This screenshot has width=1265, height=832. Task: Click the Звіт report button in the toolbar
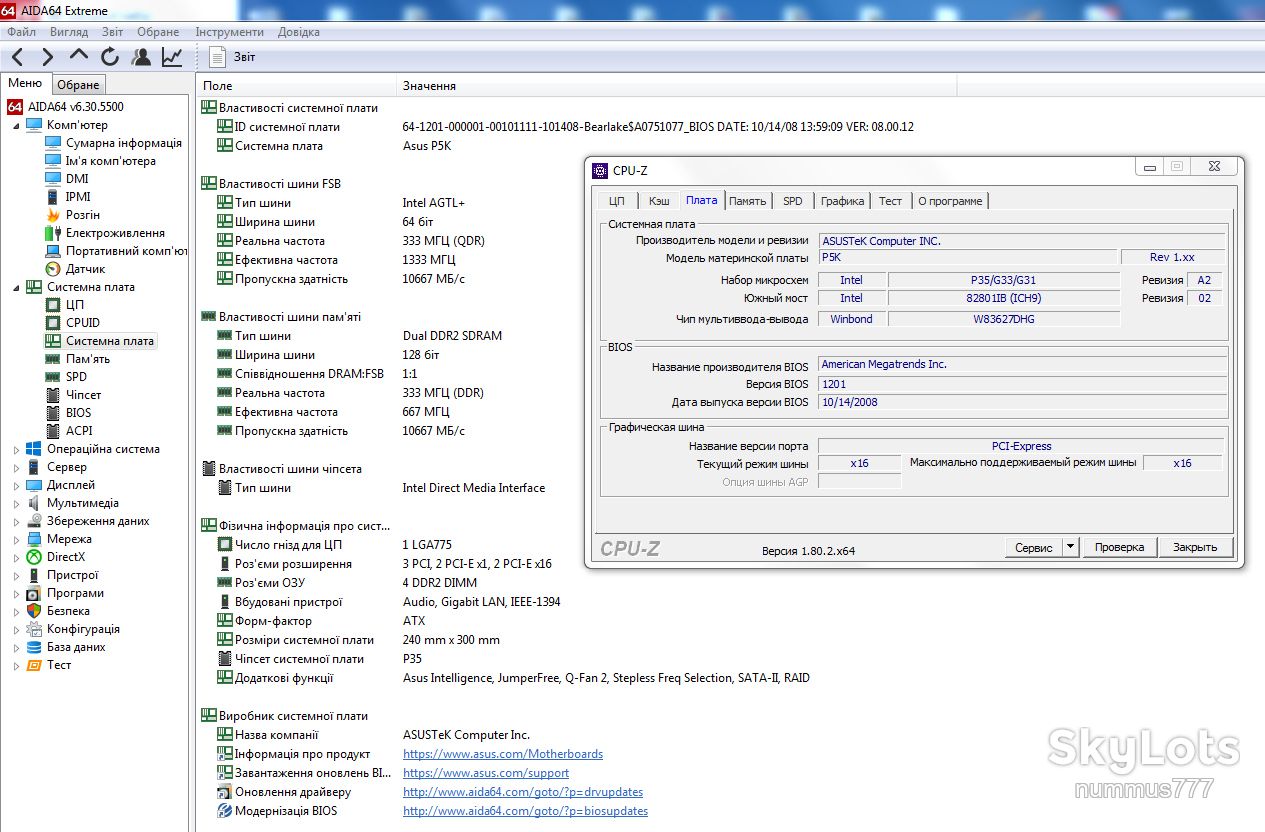[x=233, y=57]
